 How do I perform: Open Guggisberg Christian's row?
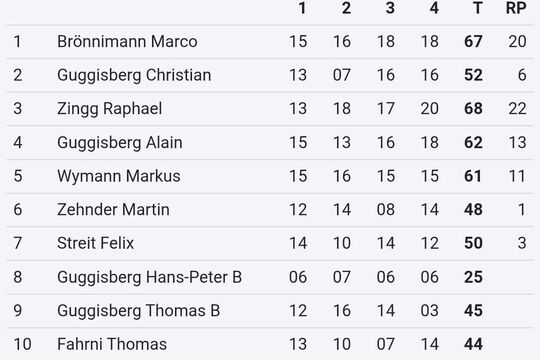coord(270,75)
